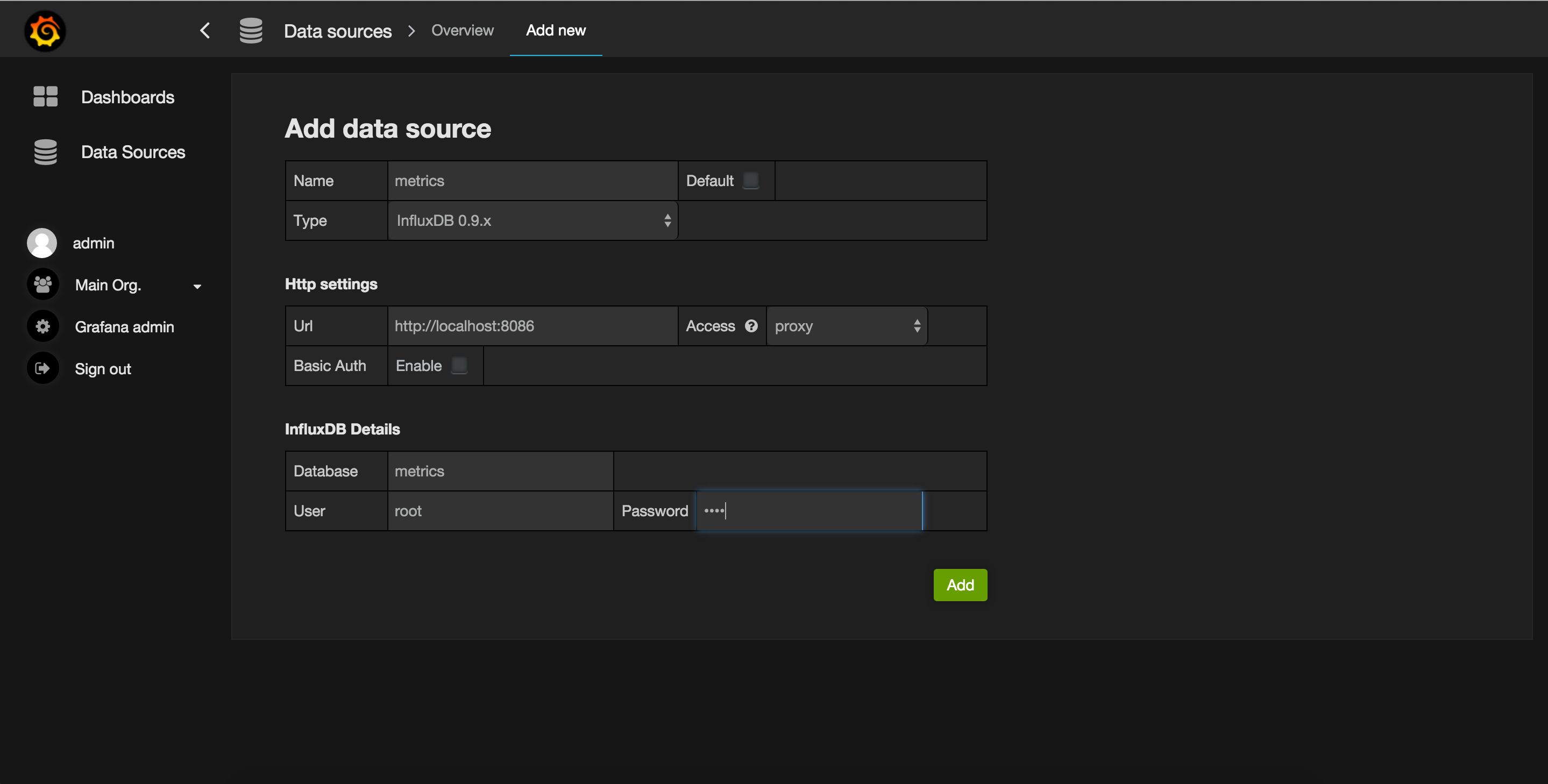This screenshot has width=1548, height=784.
Task: Click the admin username link
Action: coord(93,243)
